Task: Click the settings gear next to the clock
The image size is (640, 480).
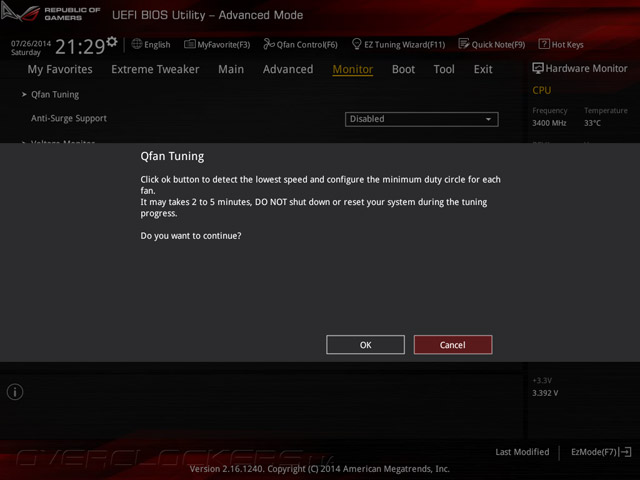Action: click(x=112, y=42)
